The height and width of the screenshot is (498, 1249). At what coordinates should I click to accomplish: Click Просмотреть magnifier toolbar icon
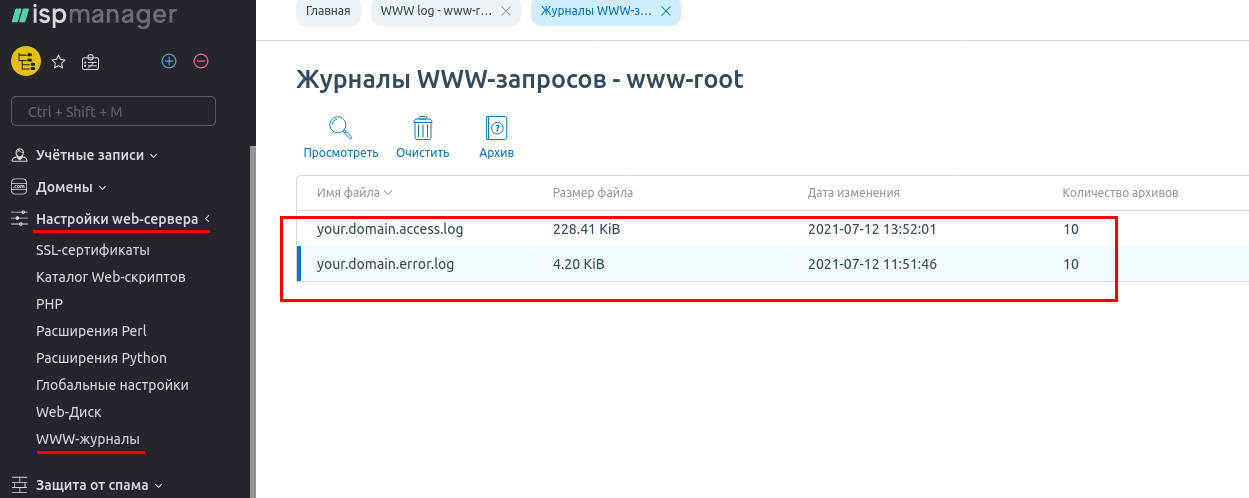click(341, 128)
